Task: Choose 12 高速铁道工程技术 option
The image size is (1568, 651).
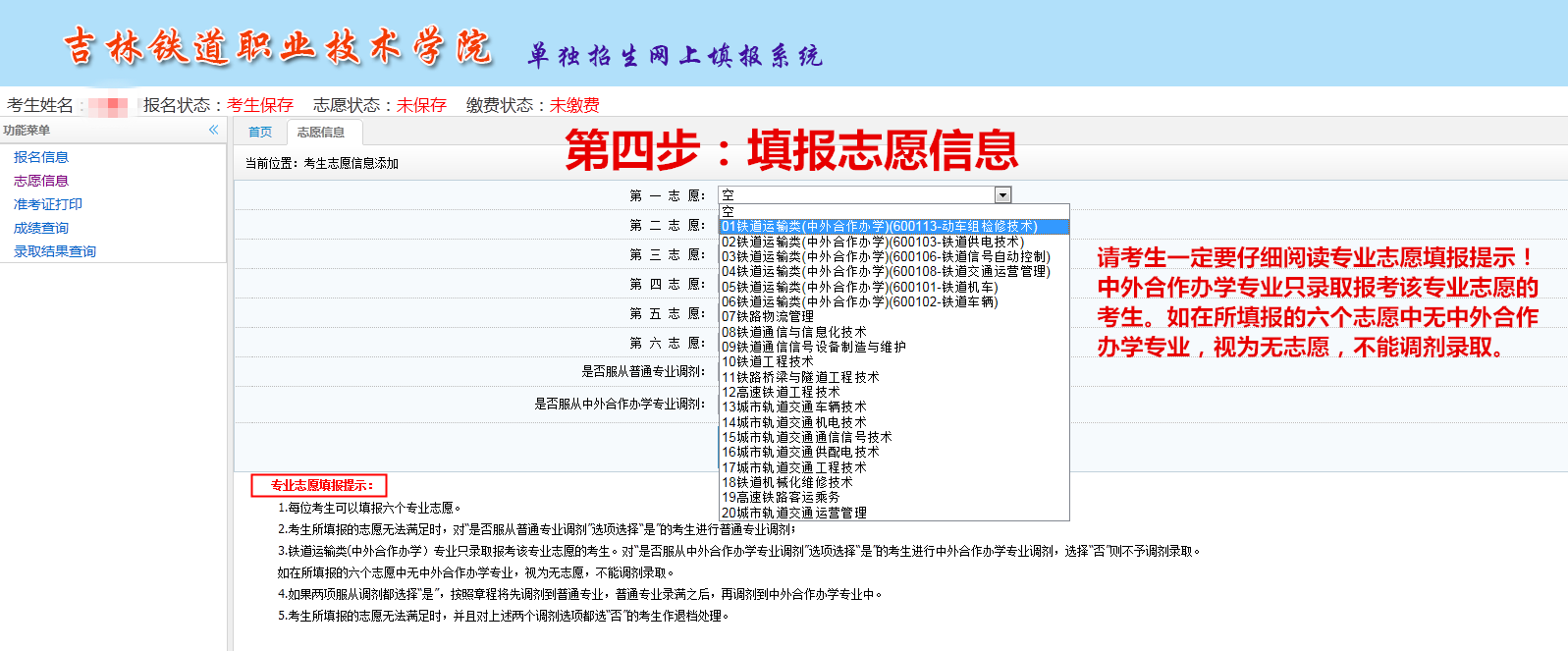Action: click(x=781, y=392)
